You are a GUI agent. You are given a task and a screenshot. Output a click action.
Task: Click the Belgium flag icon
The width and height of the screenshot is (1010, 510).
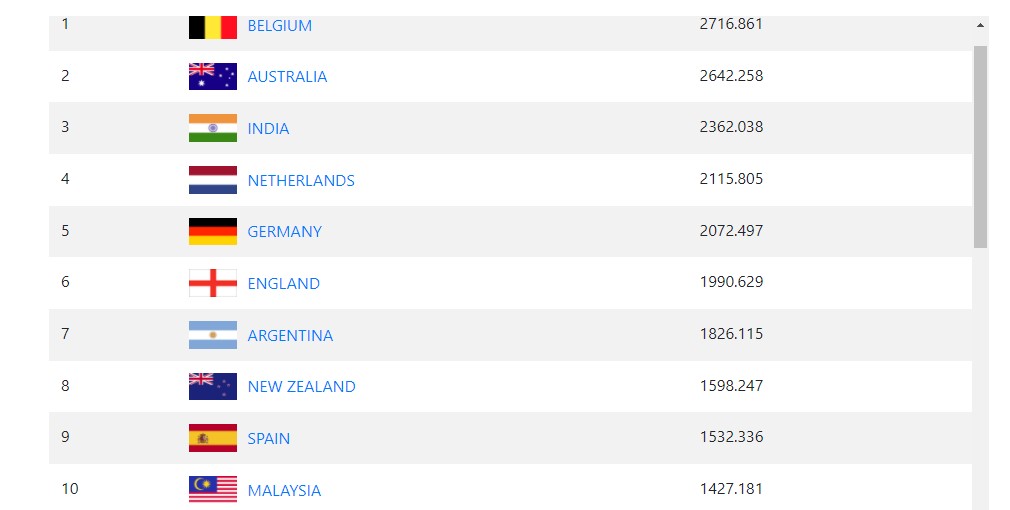[213, 28]
